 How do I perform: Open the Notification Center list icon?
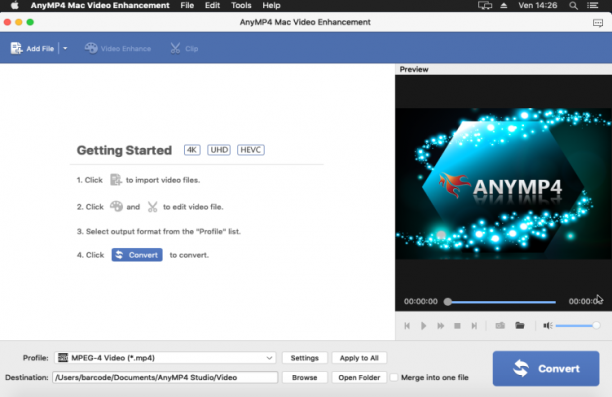coord(592,5)
